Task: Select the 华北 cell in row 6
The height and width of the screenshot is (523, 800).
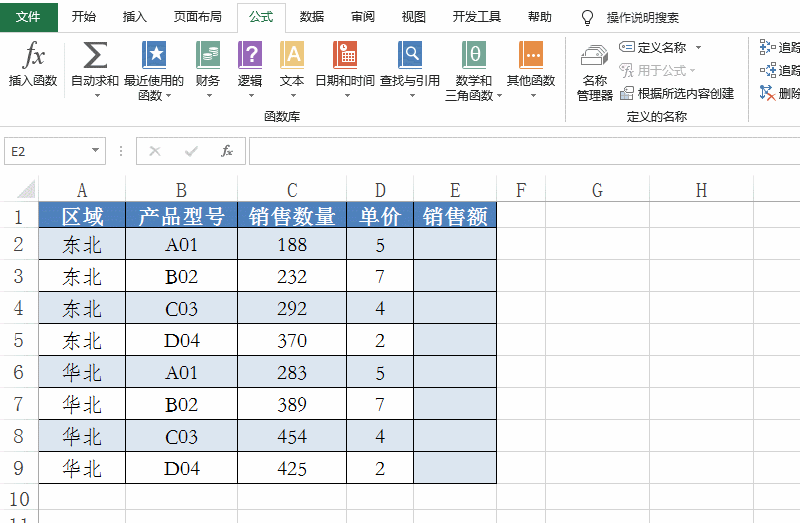Action: click(82, 372)
